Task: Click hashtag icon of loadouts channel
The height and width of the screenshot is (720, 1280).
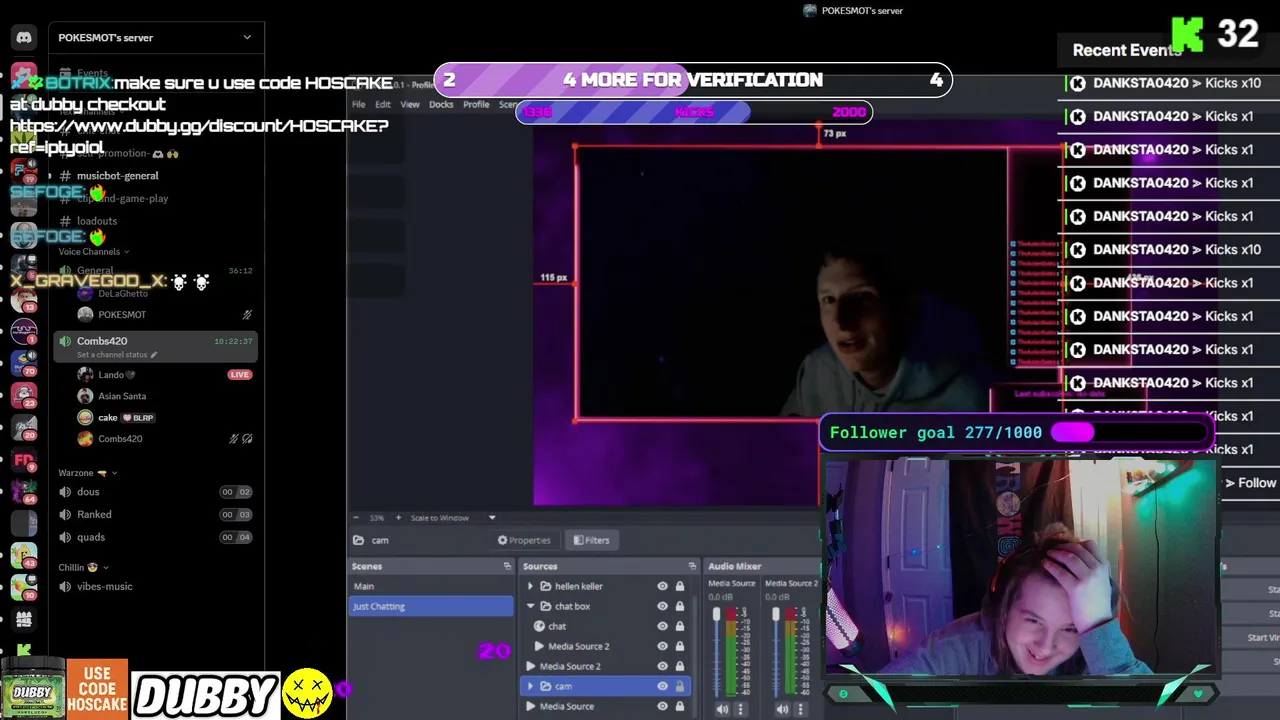Action: click(x=65, y=221)
